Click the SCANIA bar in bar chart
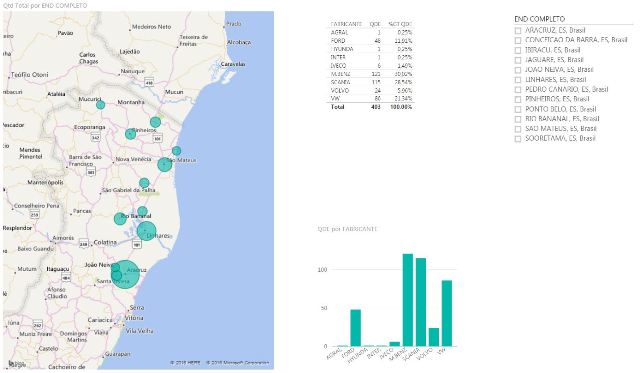 (x=421, y=302)
